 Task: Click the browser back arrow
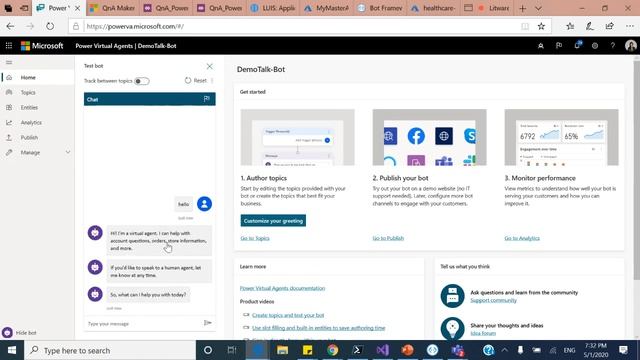point(11,26)
